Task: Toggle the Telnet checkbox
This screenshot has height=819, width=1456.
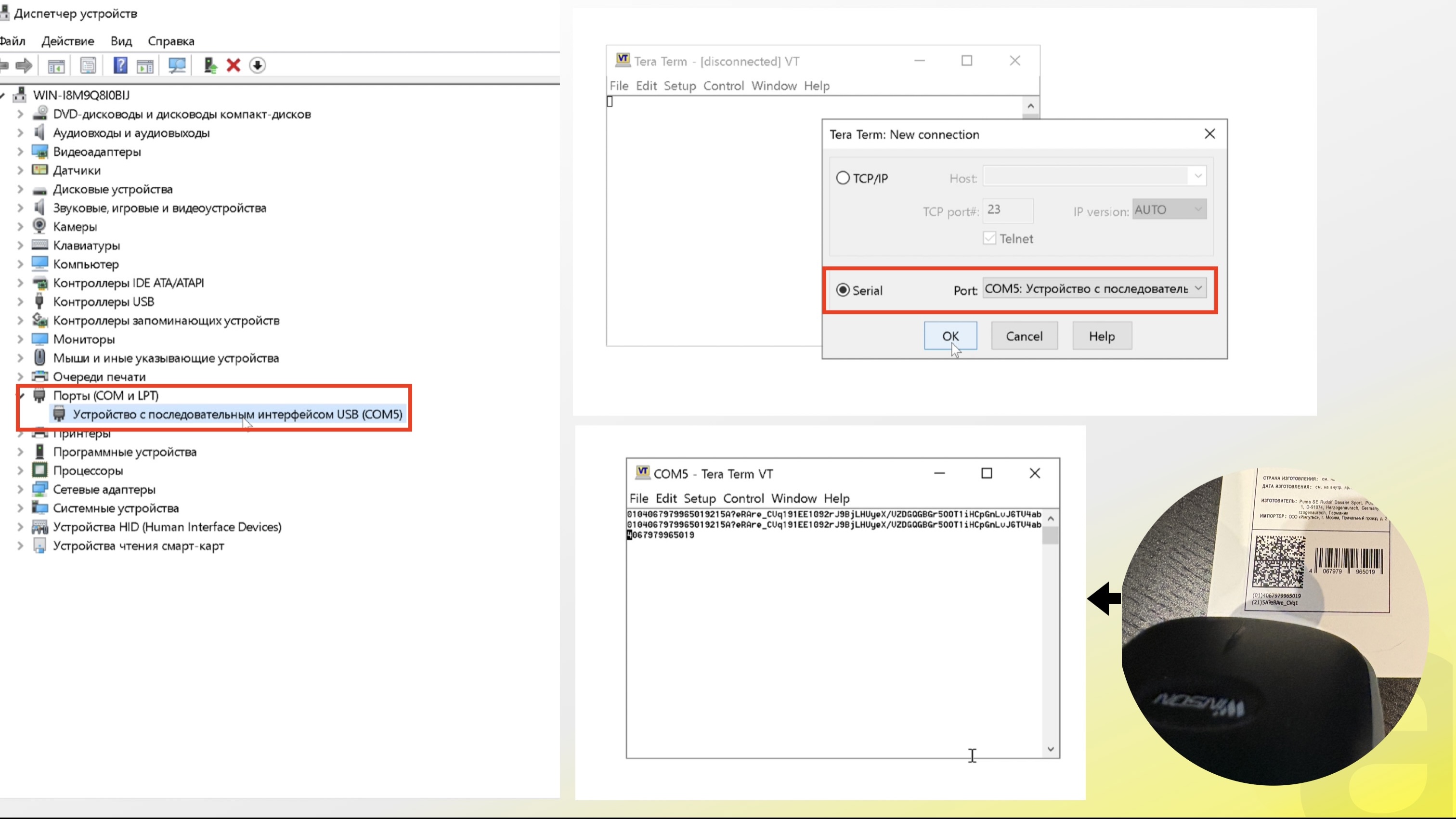Action: pos(989,238)
